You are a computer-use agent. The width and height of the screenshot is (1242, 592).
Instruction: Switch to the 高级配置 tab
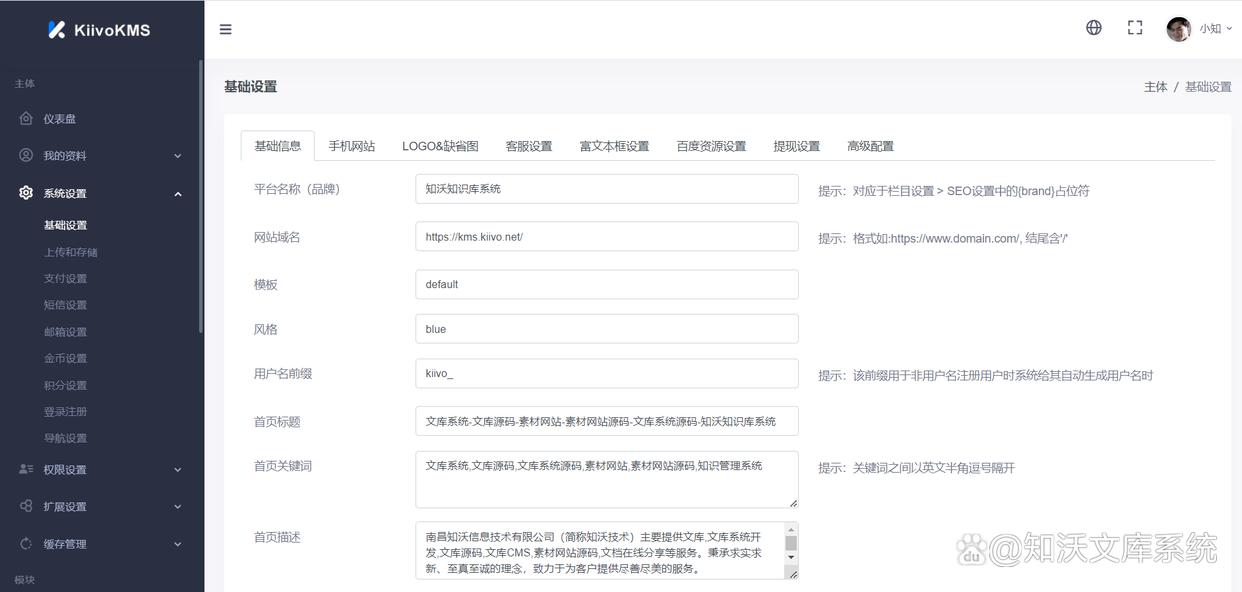tap(869, 145)
